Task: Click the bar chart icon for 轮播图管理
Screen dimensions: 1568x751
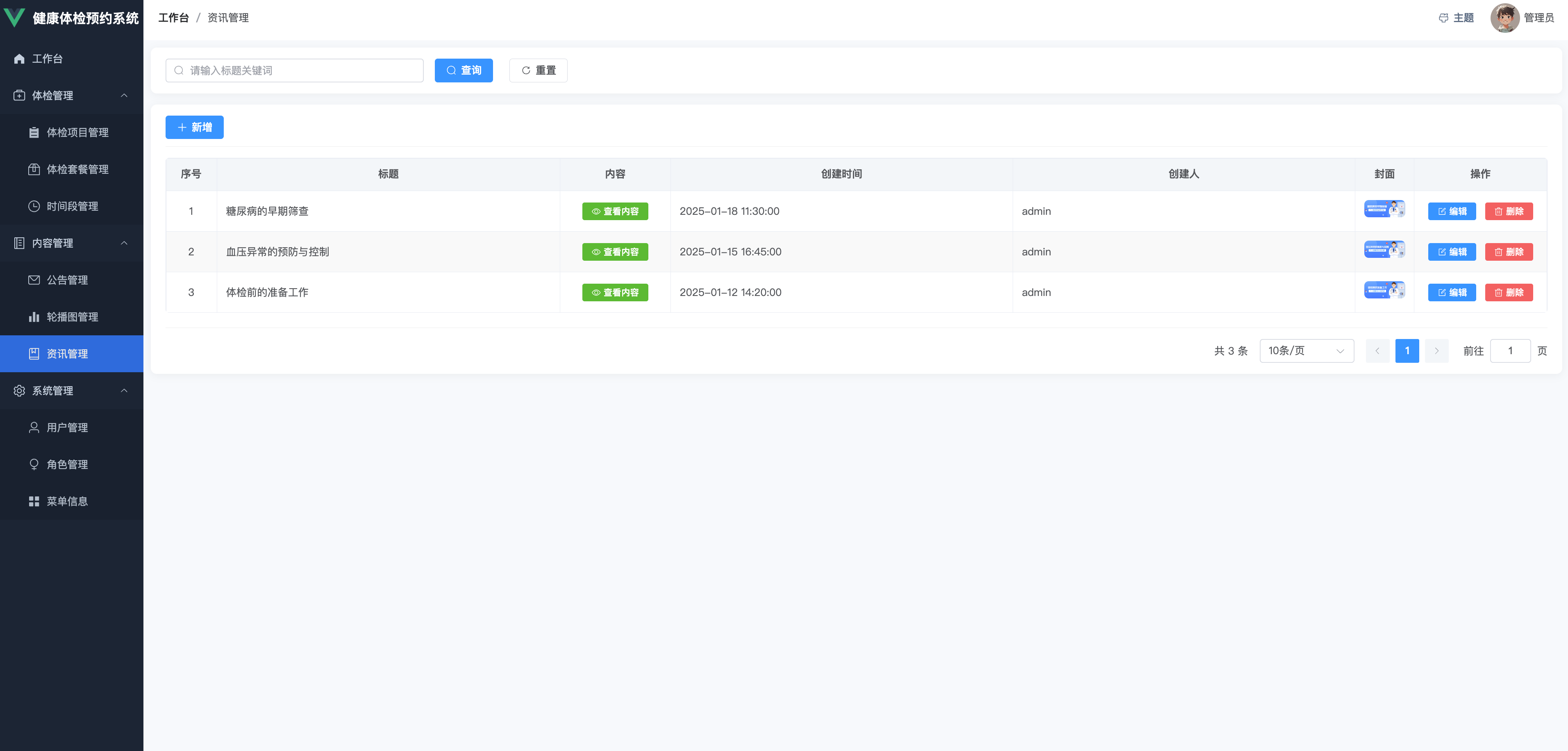Action: pyautogui.click(x=34, y=317)
